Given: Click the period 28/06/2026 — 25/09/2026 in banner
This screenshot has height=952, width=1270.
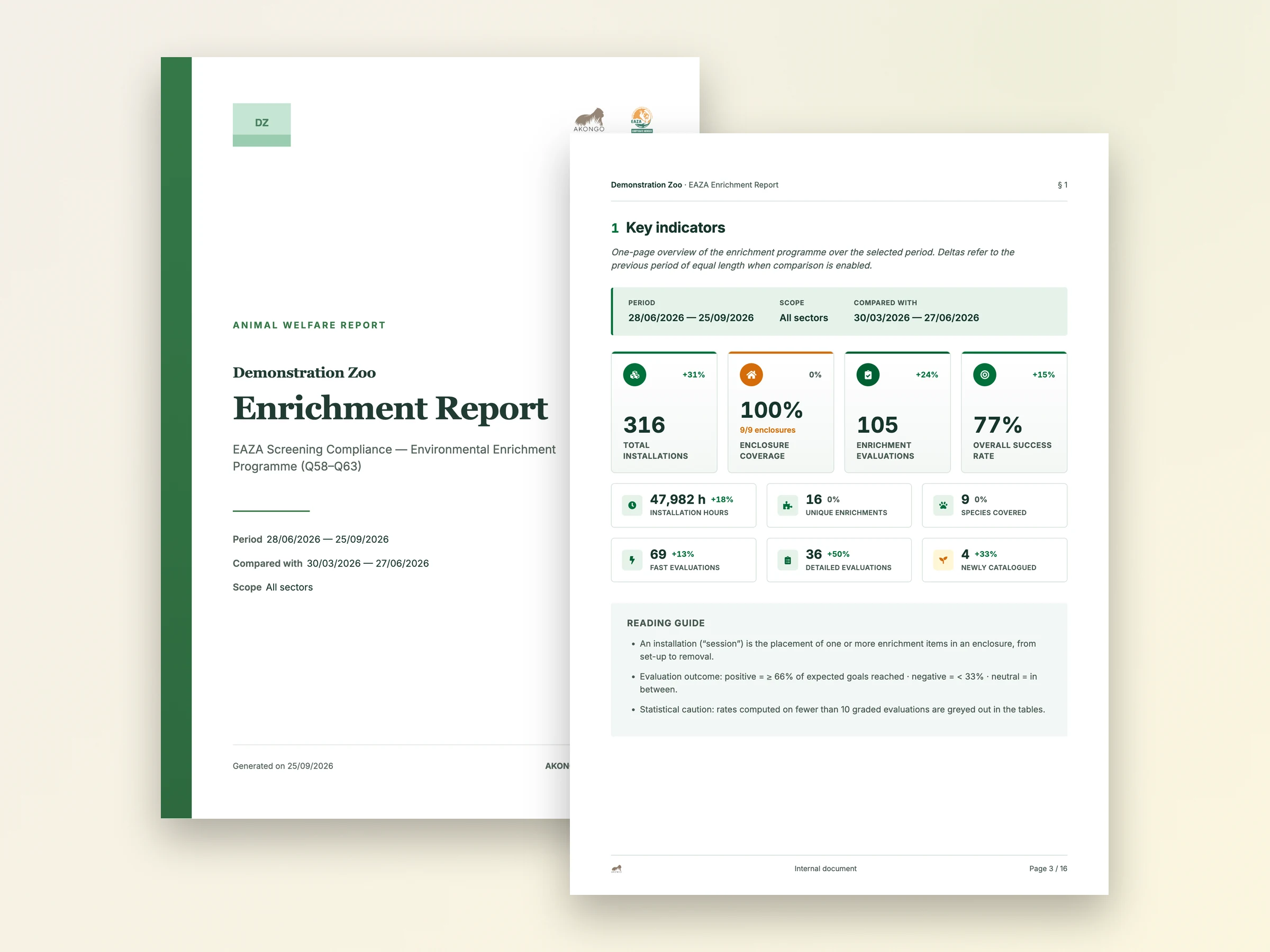Looking at the screenshot, I should point(691,318).
